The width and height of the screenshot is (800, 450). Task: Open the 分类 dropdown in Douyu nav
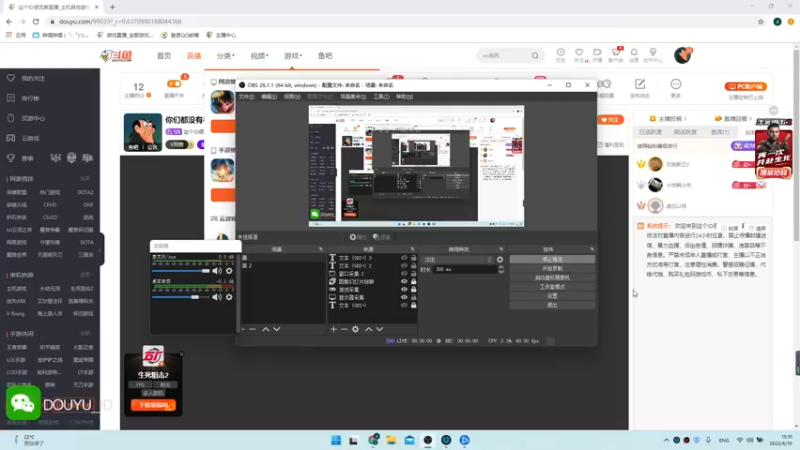226,56
